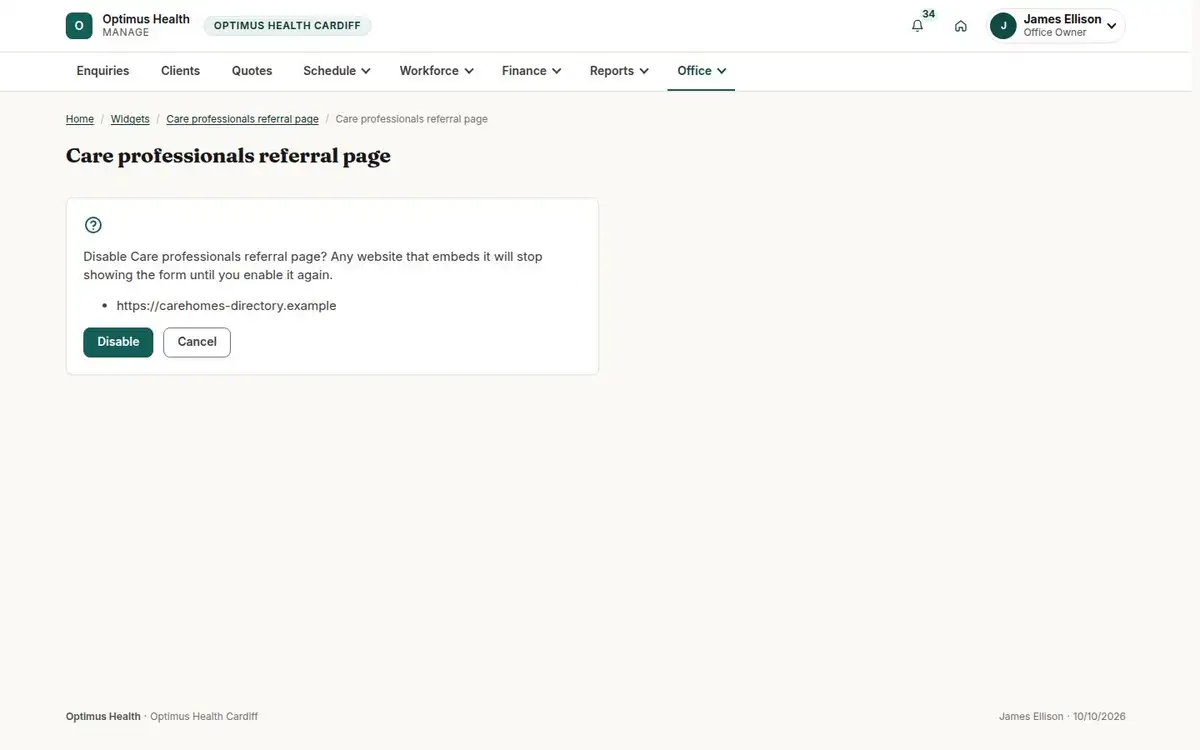Click the home icon in header

click(x=961, y=26)
